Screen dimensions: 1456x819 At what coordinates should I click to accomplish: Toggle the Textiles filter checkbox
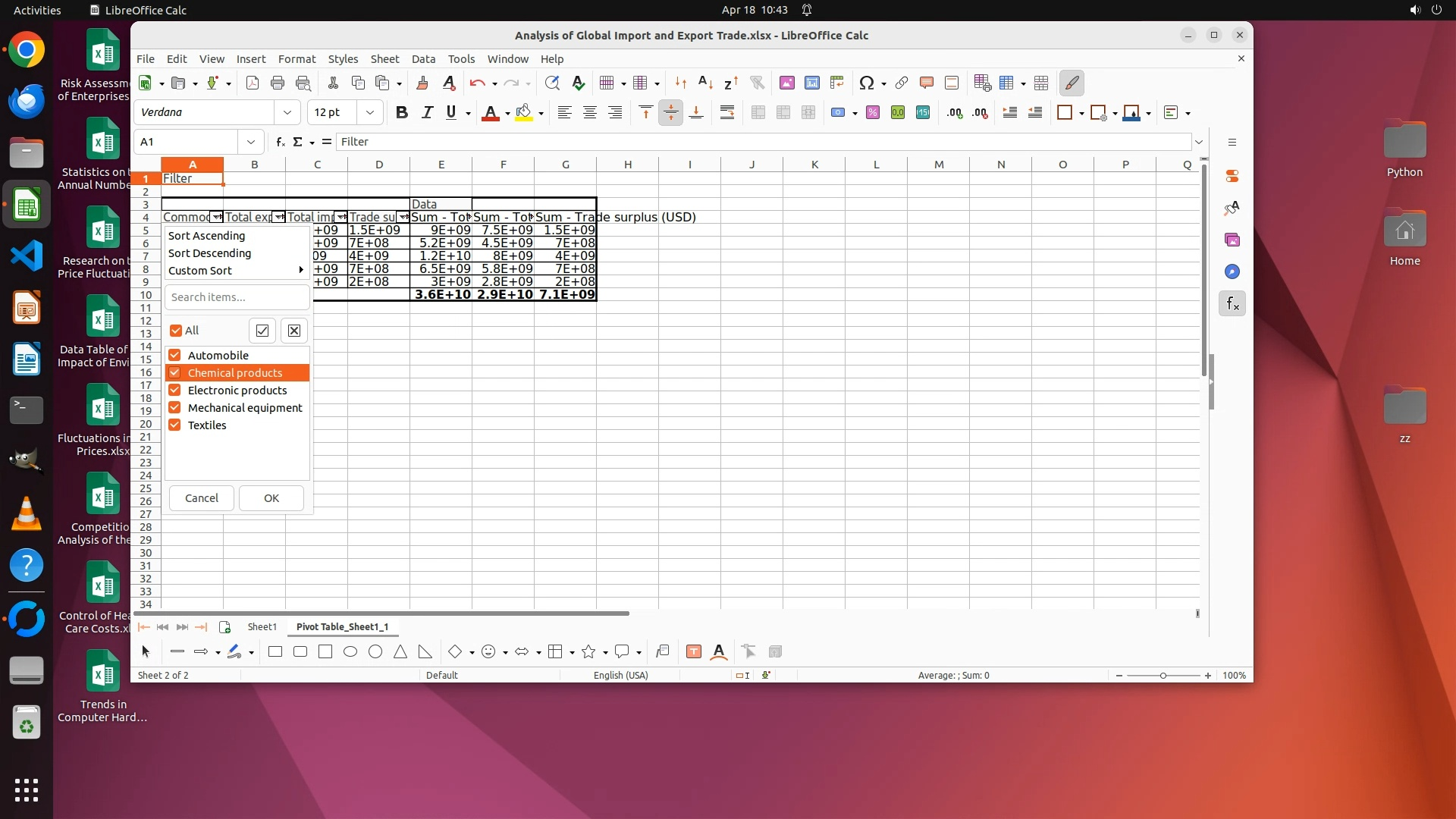point(175,425)
